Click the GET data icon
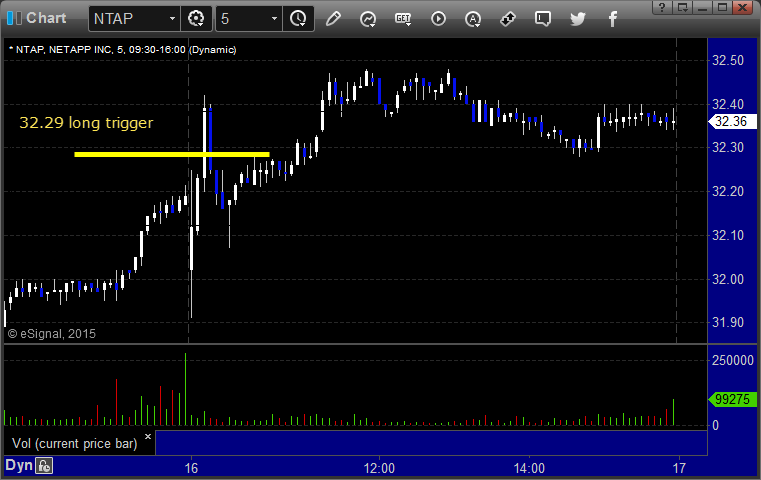Image resolution: width=761 pixels, height=480 pixels. [x=403, y=19]
